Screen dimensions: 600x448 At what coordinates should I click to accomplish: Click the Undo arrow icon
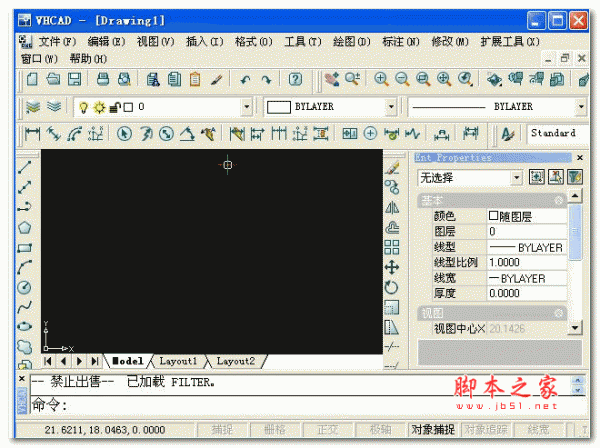(245, 80)
